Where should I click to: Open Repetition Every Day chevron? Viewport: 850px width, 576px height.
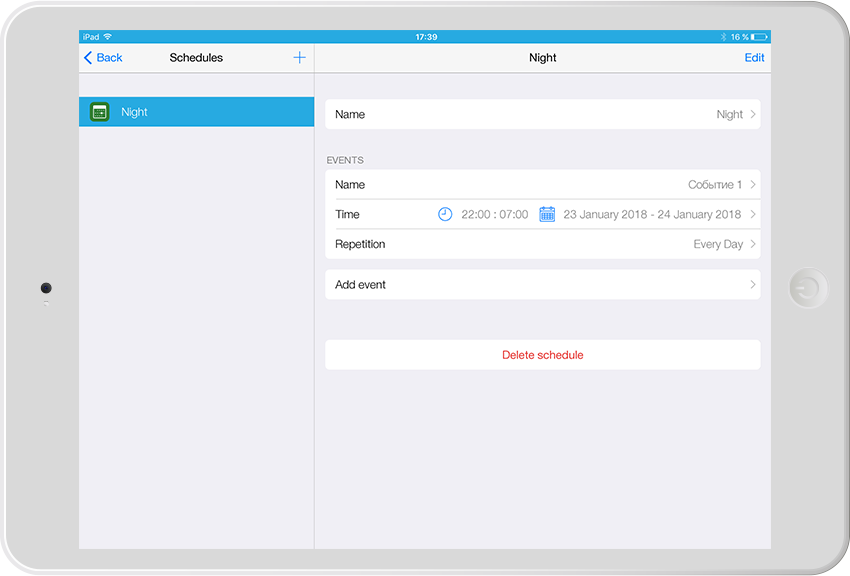click(x=753, y=244)
